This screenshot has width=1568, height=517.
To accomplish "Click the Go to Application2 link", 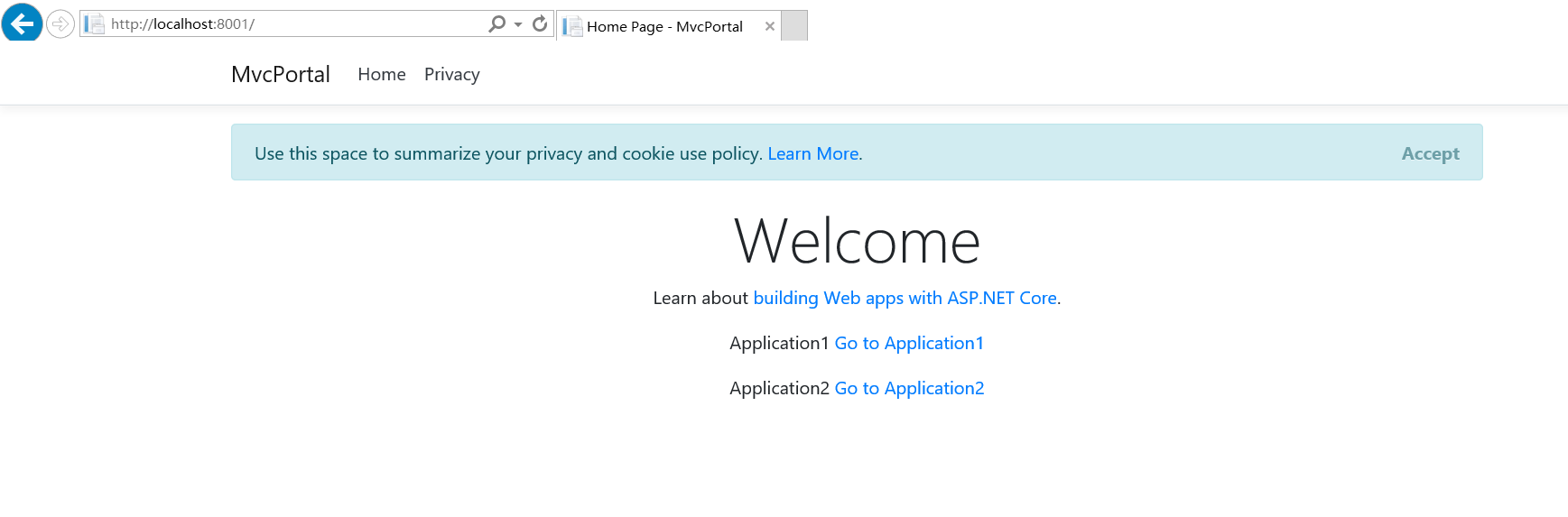I will (x=909, y=389).
